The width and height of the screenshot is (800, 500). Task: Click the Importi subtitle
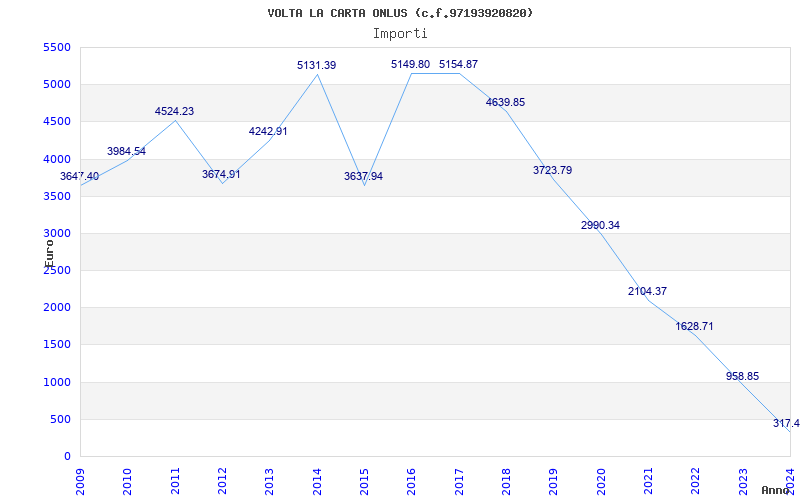click(400, 34)
